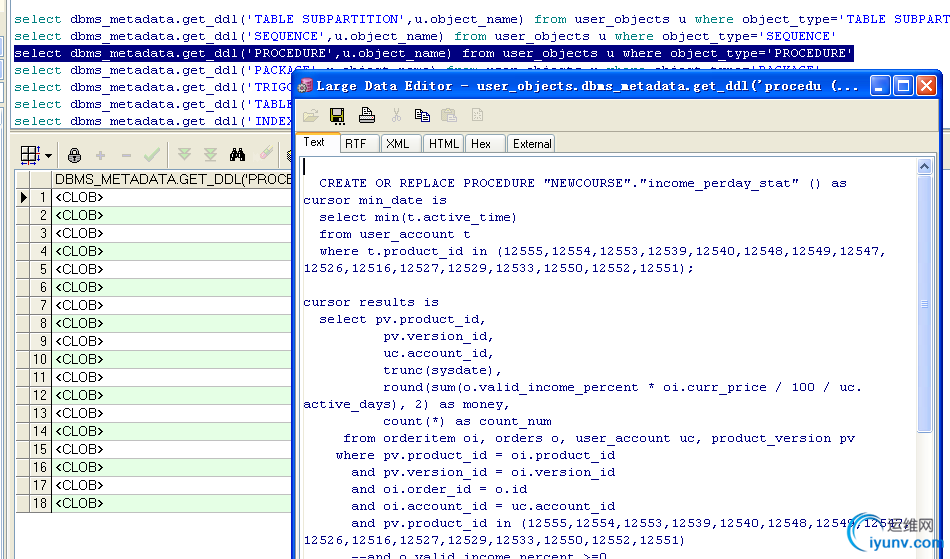Maximize the Large Data Editor window

903,86
